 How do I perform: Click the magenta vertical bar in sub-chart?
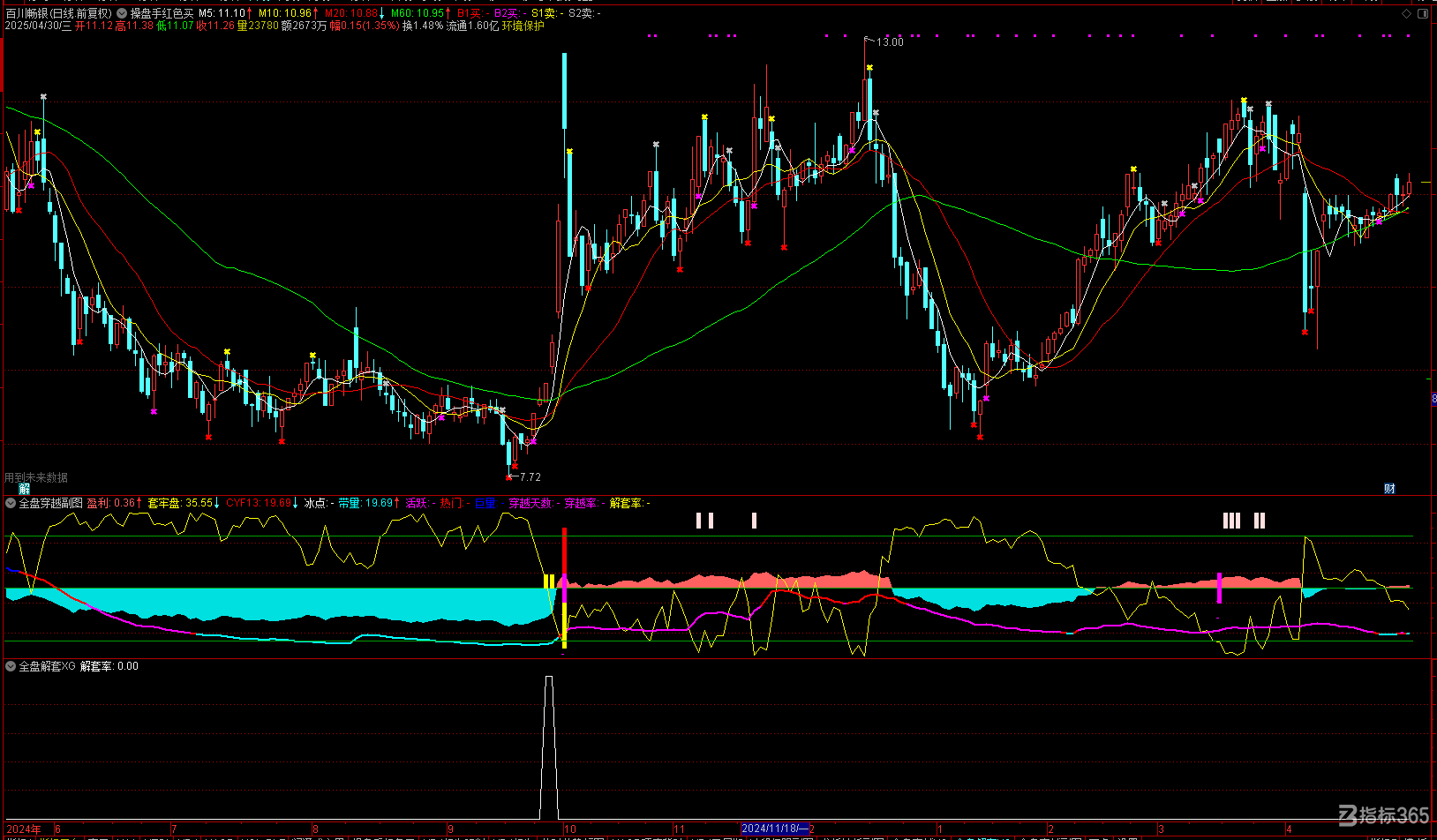tap(1219, 588)
